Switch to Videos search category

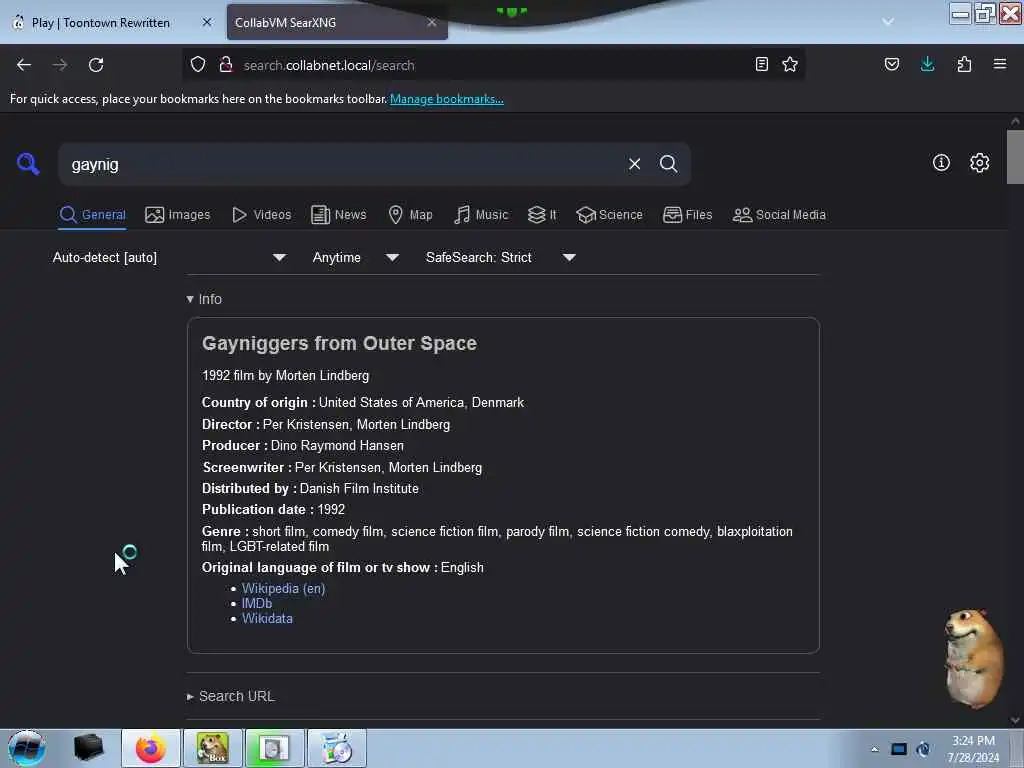click(261, 215)
